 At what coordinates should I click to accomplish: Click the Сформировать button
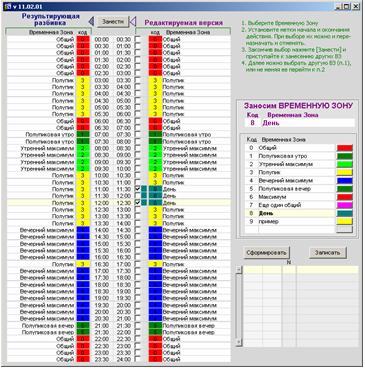[266, 253]
